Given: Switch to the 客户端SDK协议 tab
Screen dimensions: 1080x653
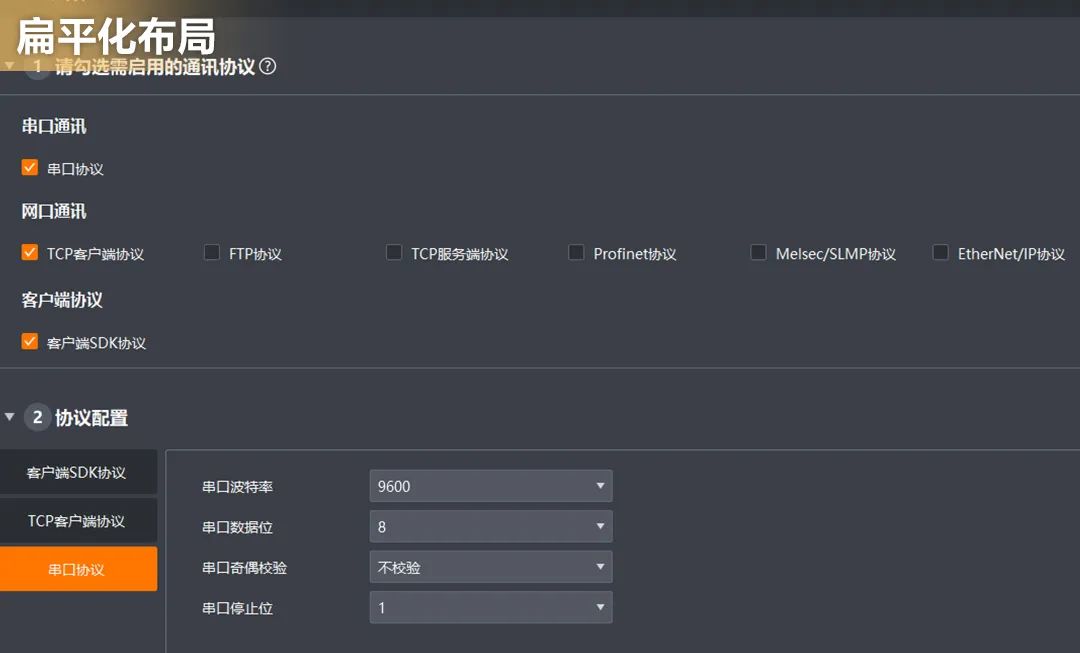Looking at the screenshot, I should click(x=77, y=472).
